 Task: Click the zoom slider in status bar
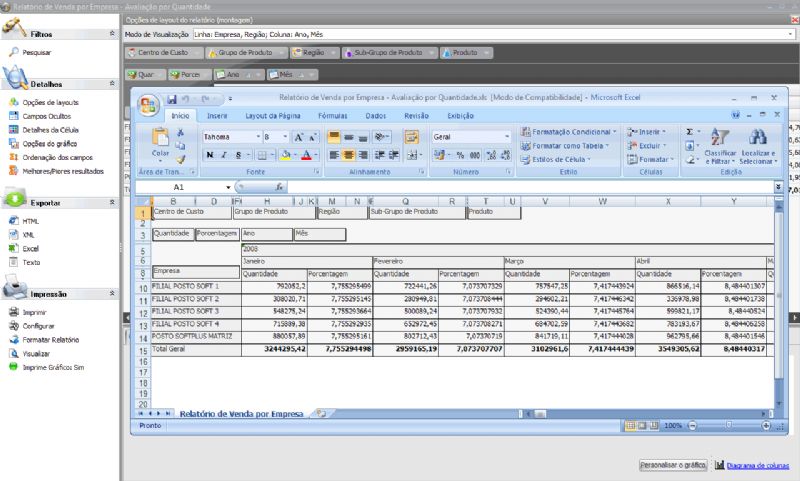[x=729, y=425]
